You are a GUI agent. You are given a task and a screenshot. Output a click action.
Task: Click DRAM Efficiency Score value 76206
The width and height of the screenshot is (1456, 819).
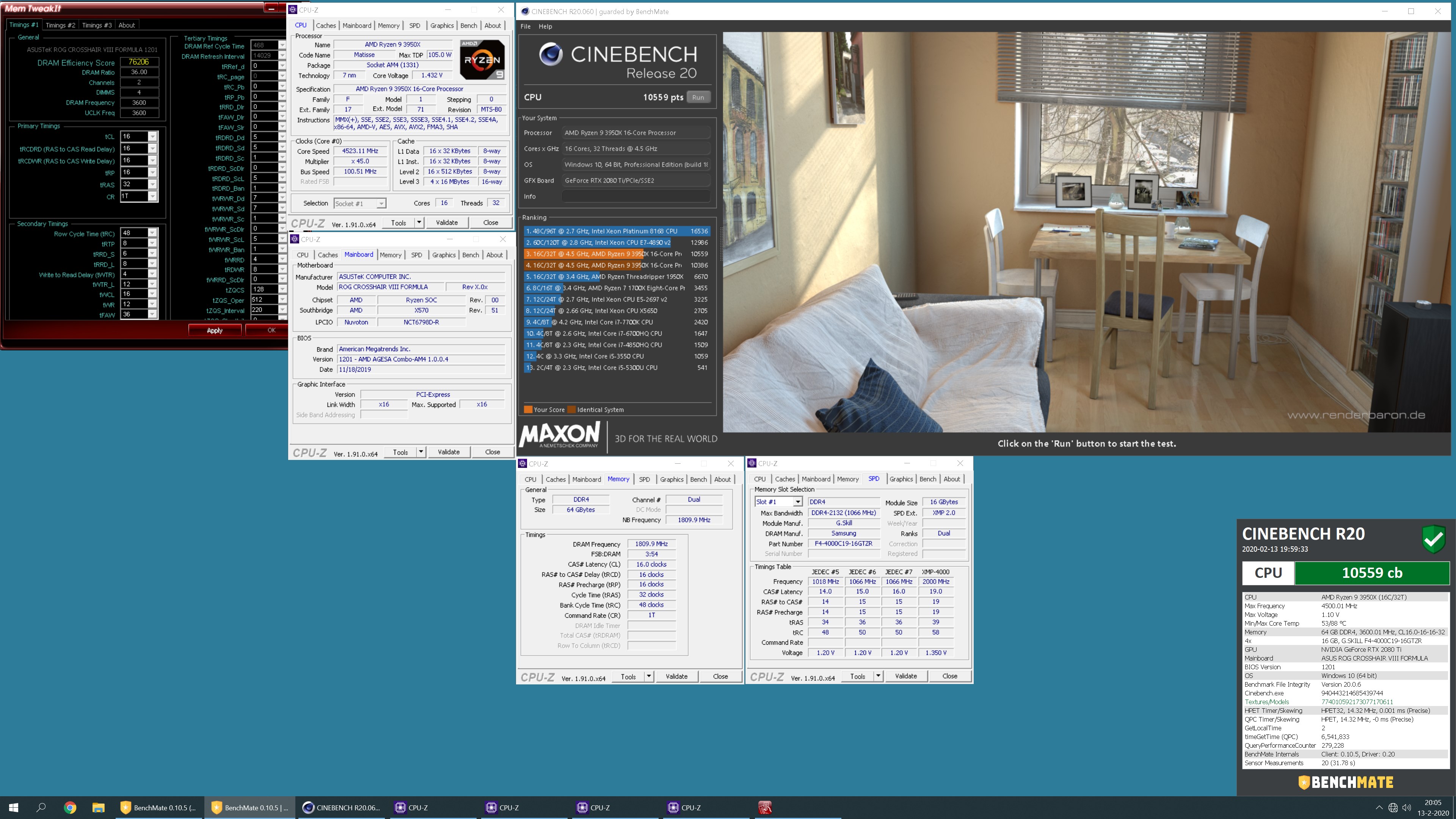139,62
